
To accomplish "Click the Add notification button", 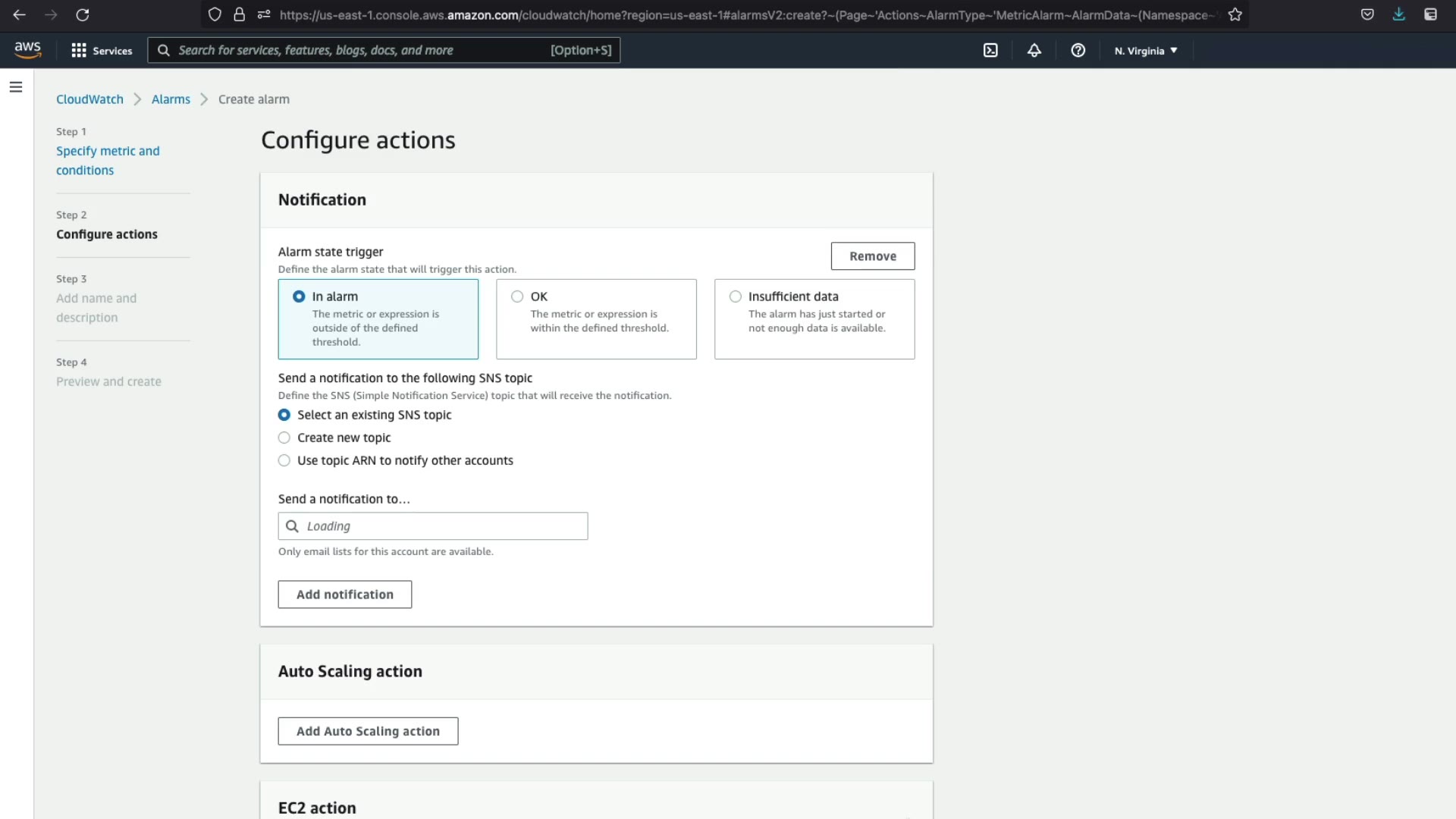I will point(344,595).
